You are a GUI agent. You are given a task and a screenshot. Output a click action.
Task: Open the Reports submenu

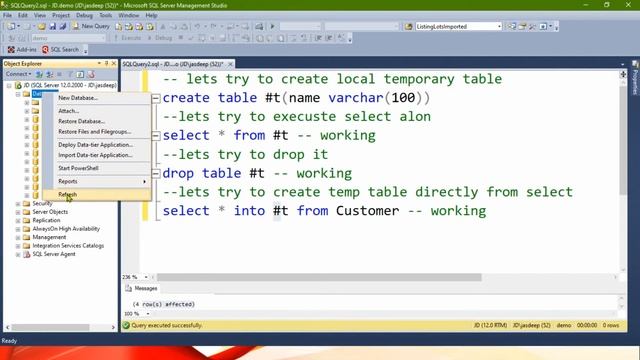[97, 181]
